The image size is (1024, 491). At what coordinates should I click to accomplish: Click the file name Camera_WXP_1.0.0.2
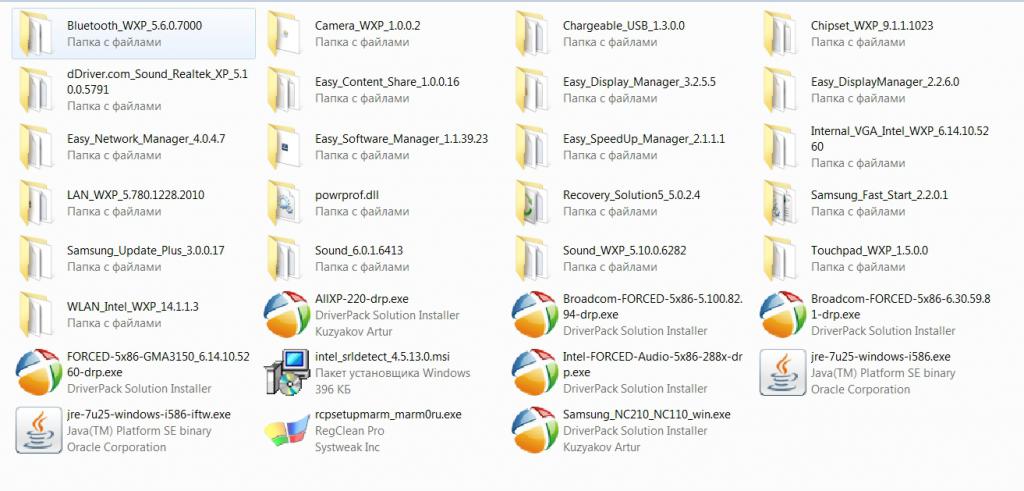pyautogui.click(x=368, y=26)
